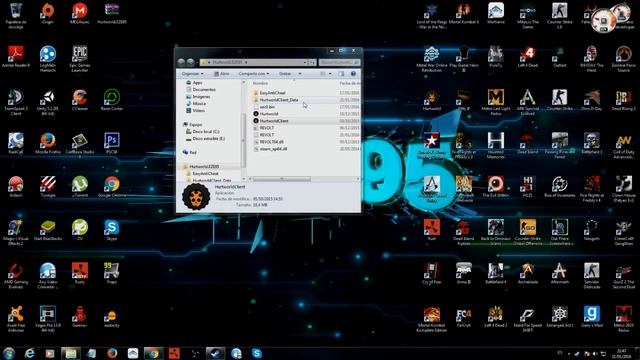Select the Photoshop desktop icon

point(111,143)
